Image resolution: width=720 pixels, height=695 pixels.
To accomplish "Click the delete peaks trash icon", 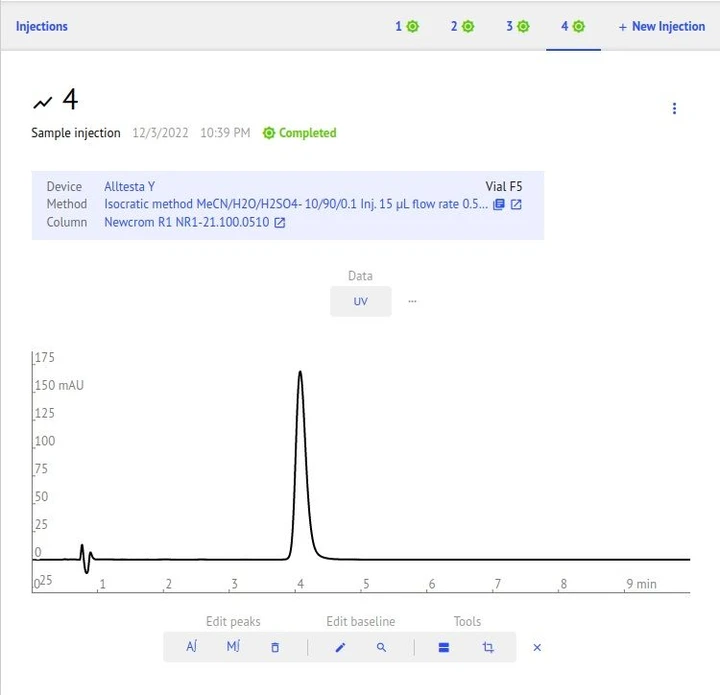I will [275, 647].
